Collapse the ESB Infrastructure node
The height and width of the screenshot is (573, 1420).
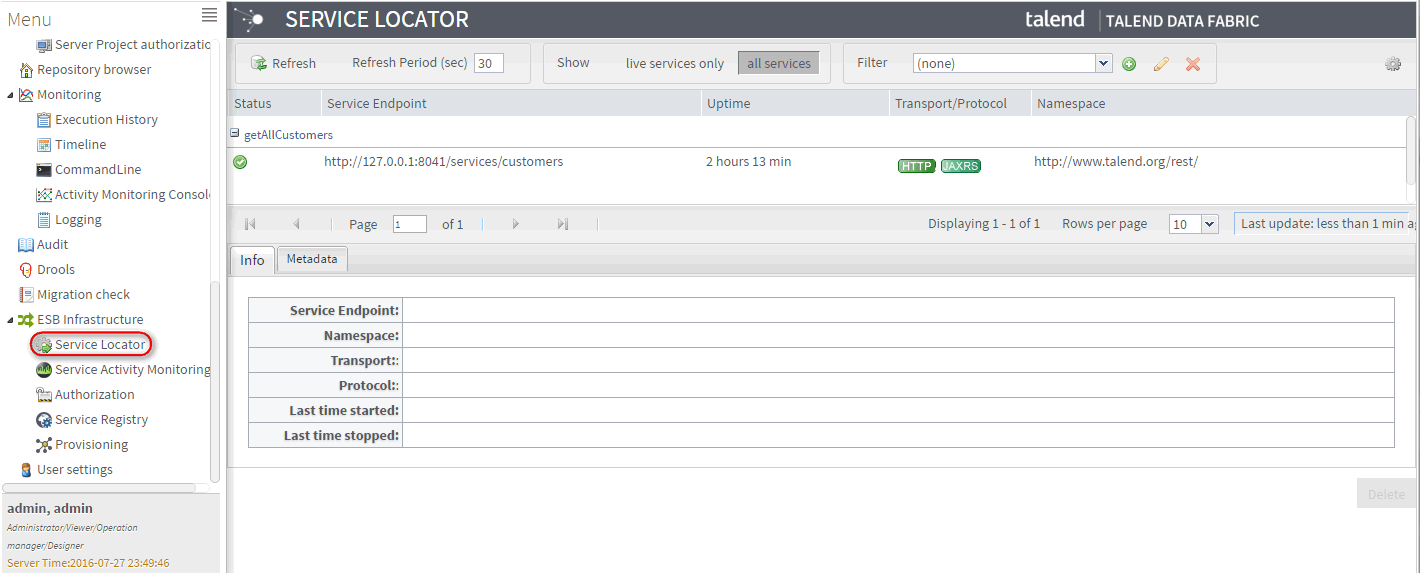coord(10,320)
